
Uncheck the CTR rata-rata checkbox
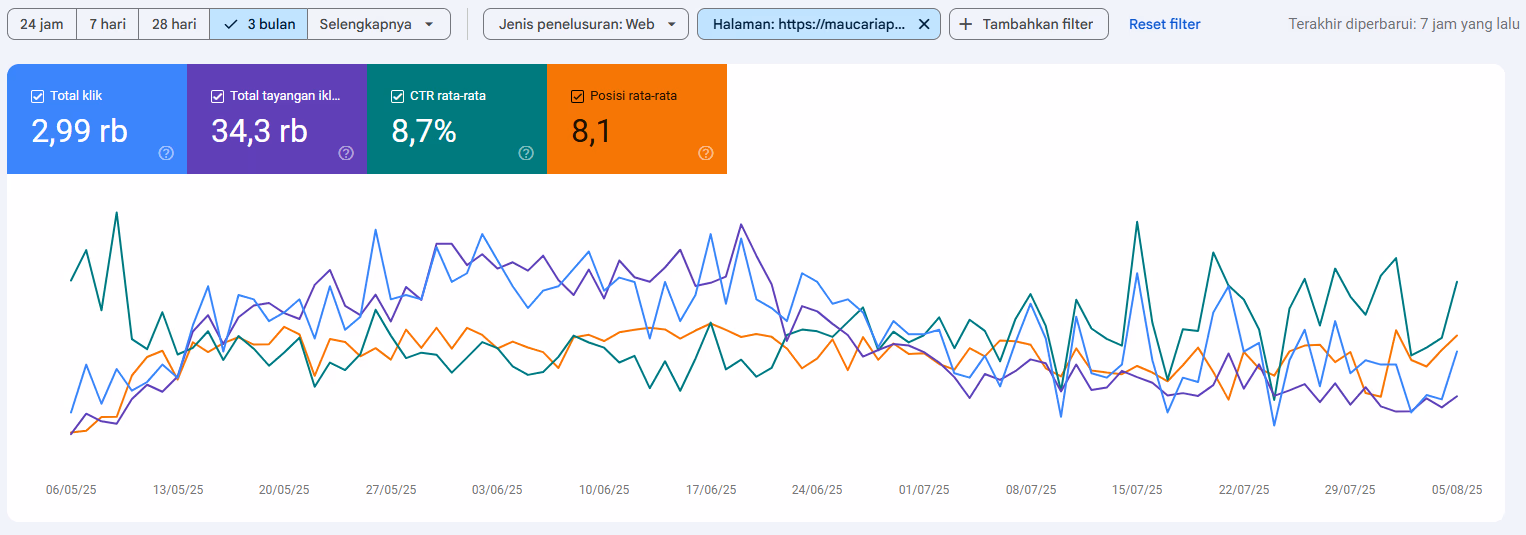(398, 96)
